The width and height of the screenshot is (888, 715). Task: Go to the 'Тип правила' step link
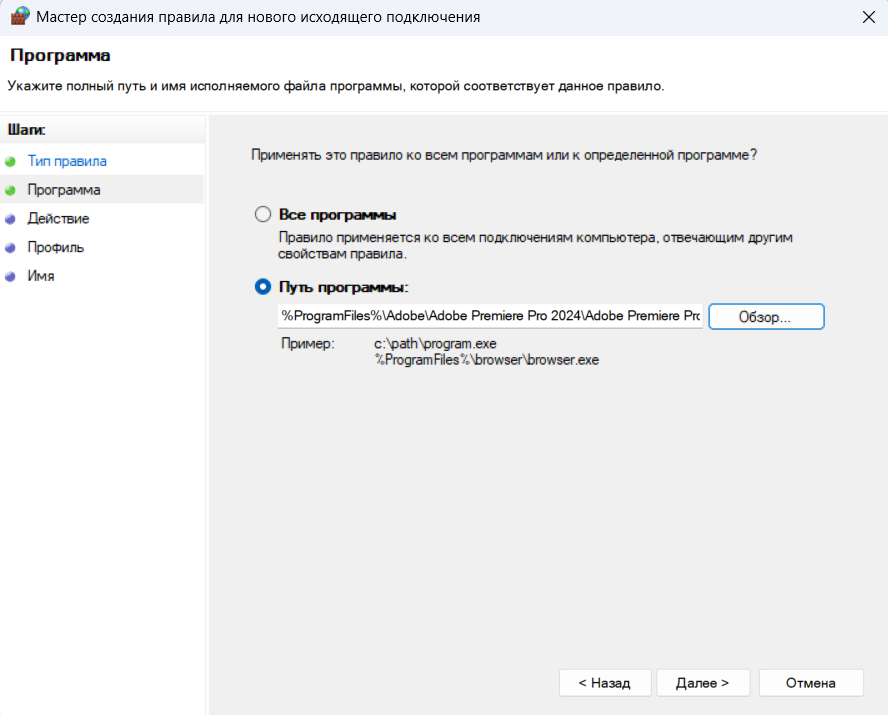click(x=67, y=161)
